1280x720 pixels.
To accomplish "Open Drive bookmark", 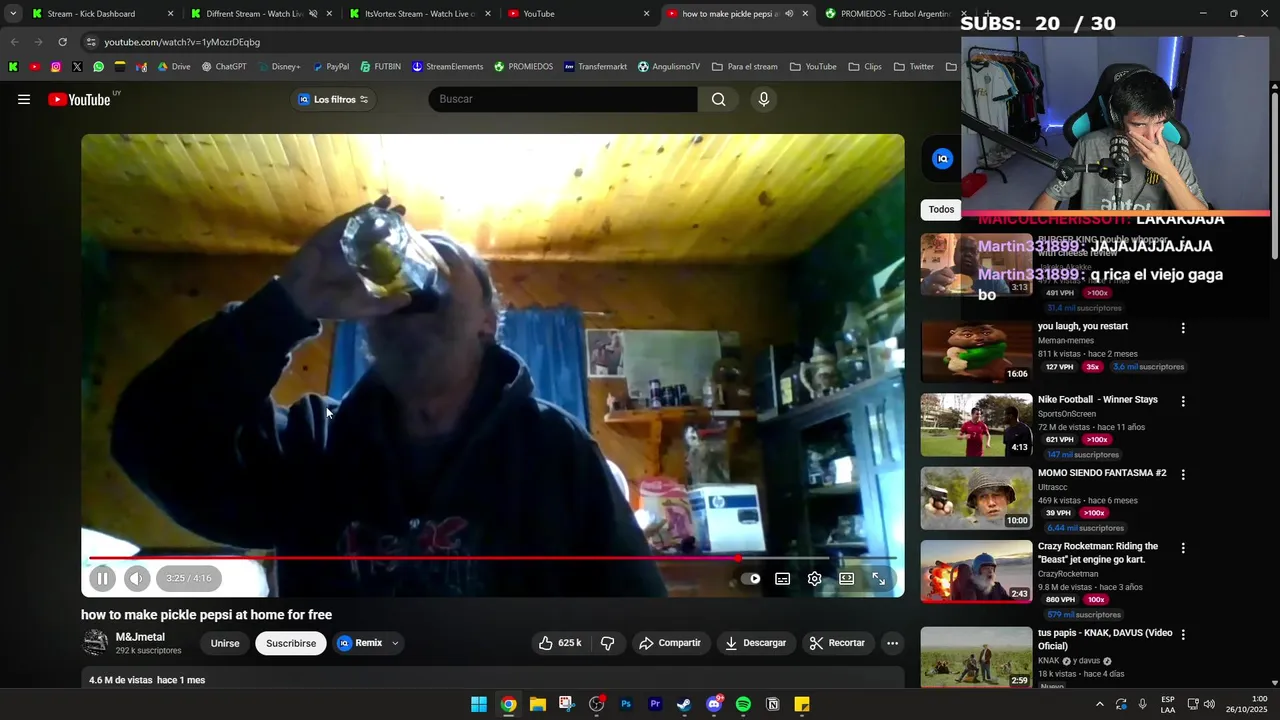I will tap(173, 67).
